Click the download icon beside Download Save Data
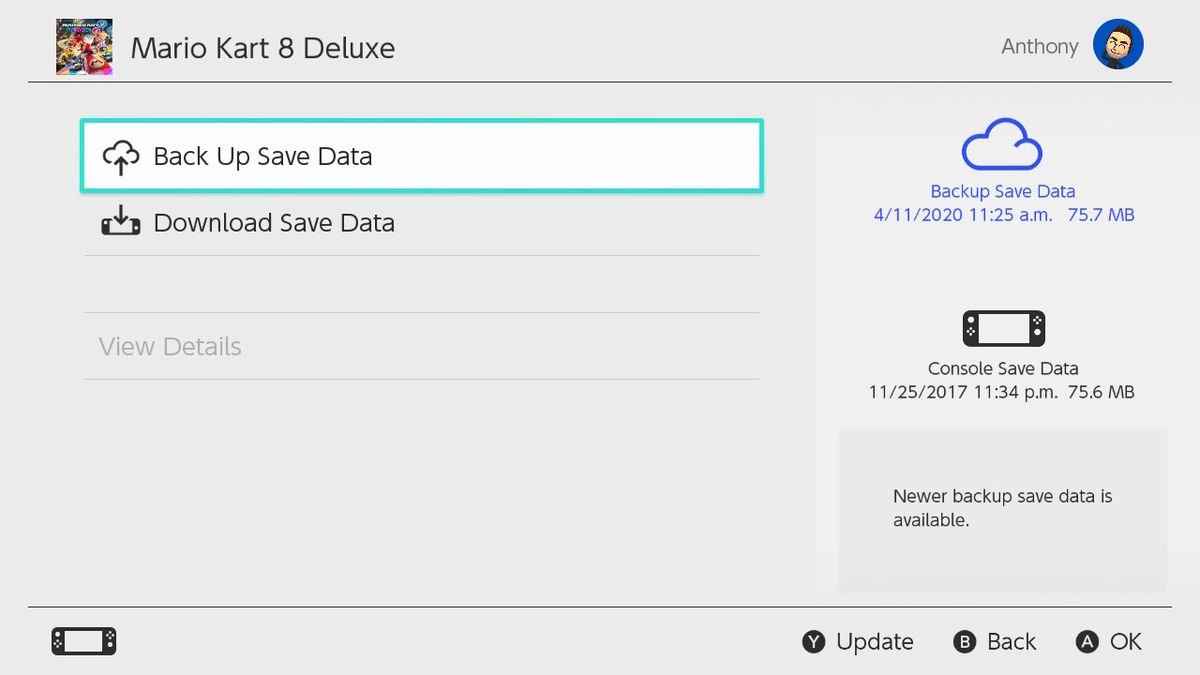The width and height of the screenshot is (1200, 675). pyautogui.click(x=120, y=222)
